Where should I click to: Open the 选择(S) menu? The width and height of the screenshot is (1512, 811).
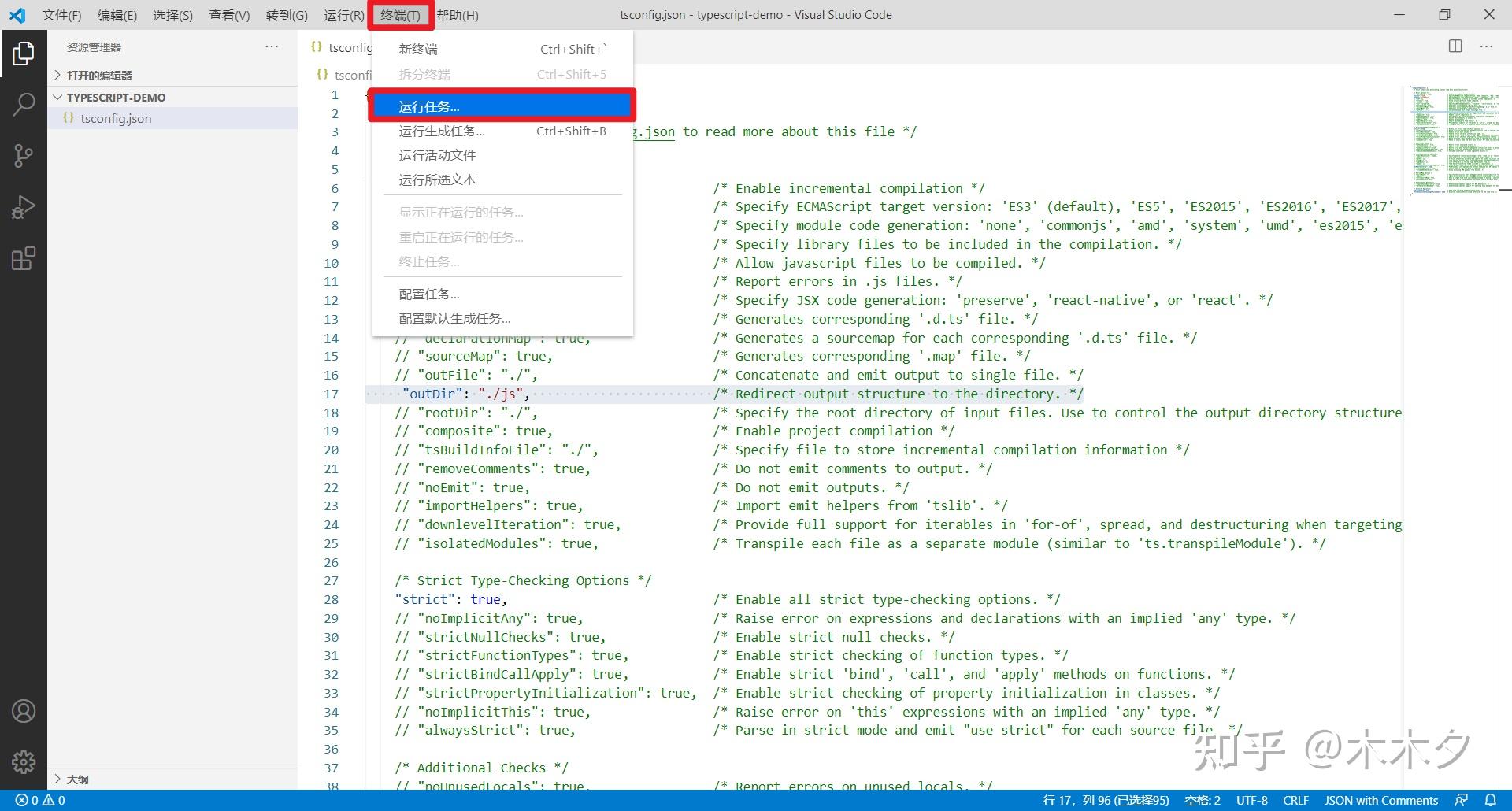coord(172,15)
